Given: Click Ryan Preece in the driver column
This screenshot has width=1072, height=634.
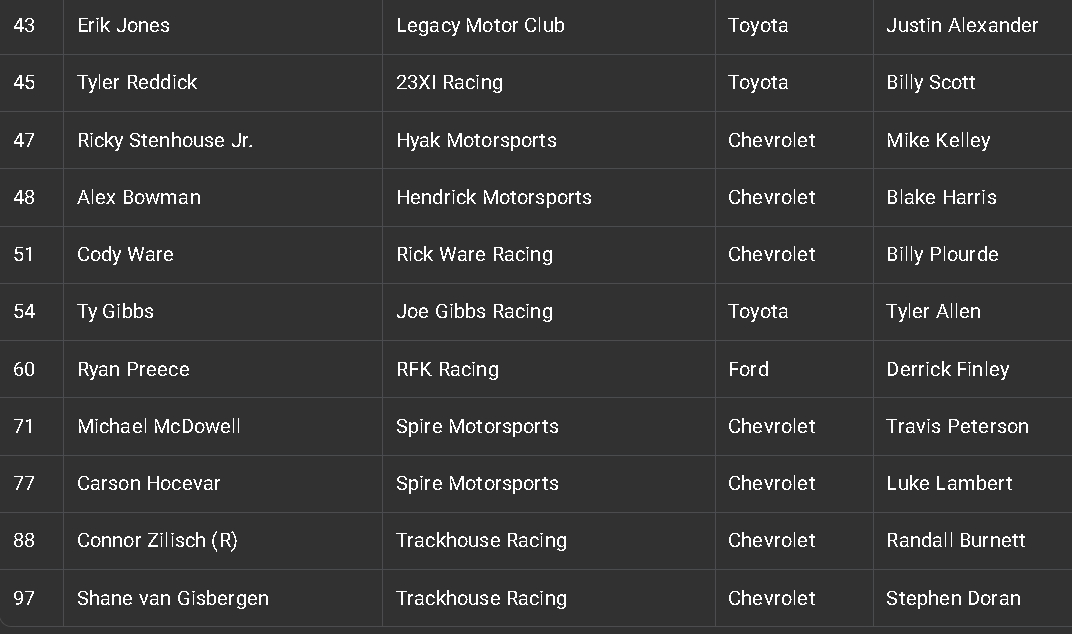Looking at the screenshot, I should tap(133, 369).
